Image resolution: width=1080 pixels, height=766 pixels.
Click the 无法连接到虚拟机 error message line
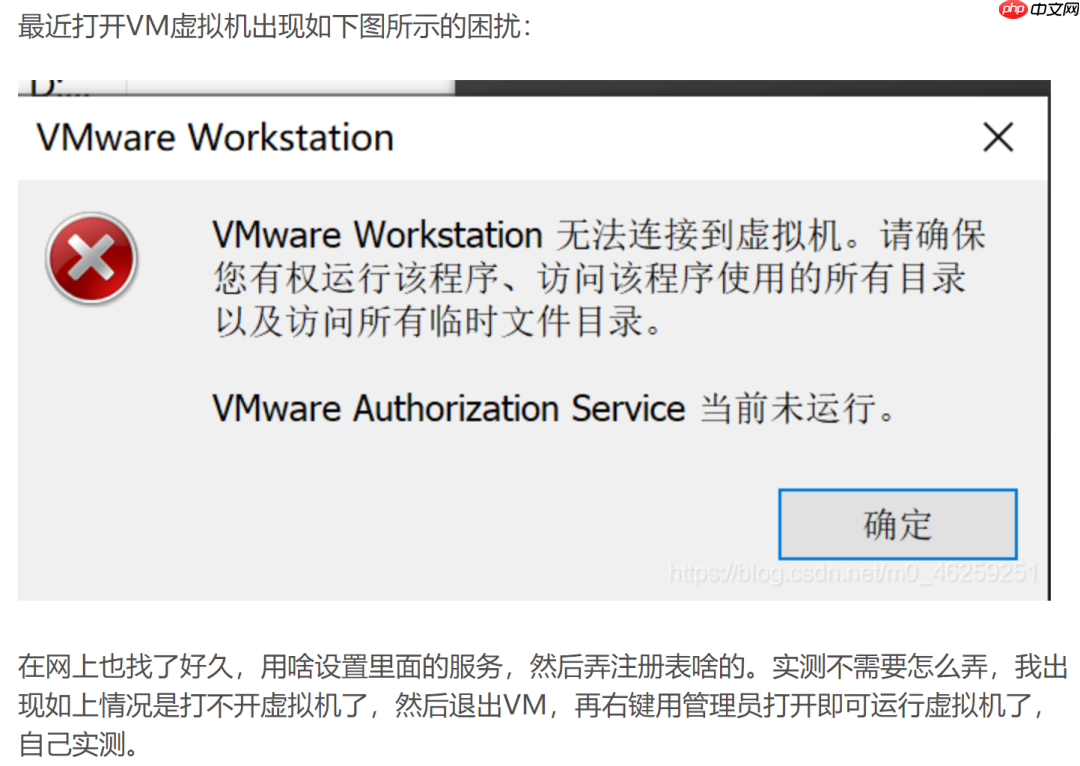[x=598, y=236]
